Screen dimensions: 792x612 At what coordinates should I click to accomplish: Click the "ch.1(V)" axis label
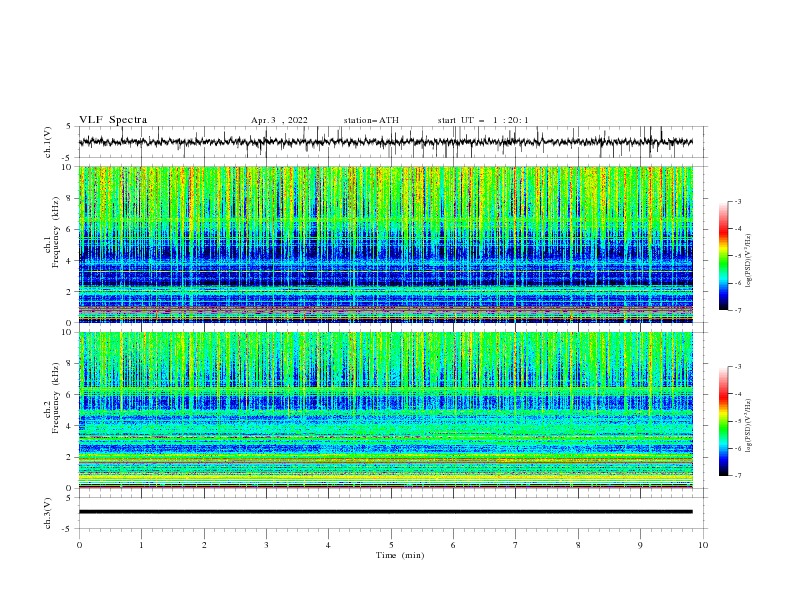click(x=48, y=142)
